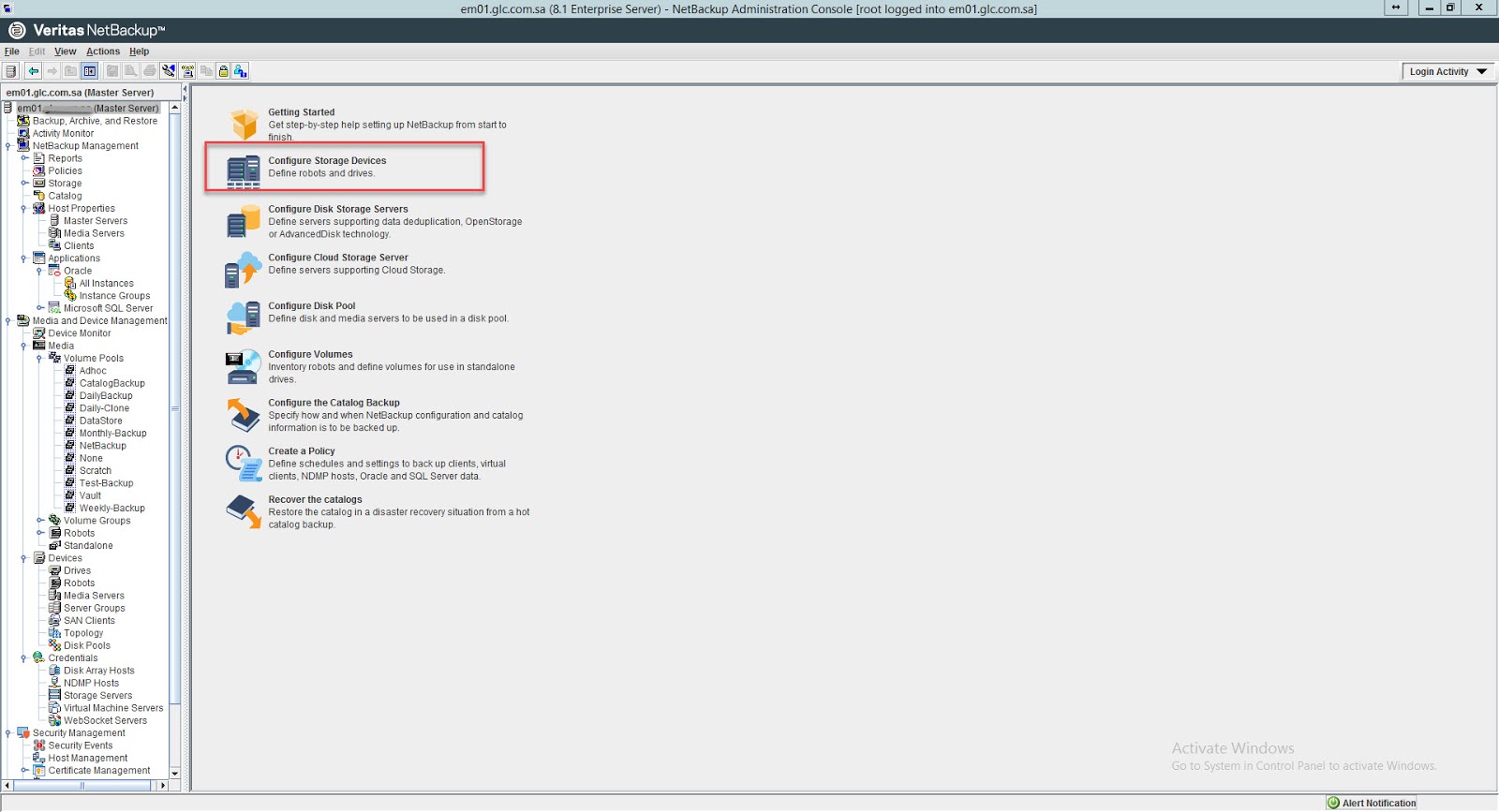Viewport: 1499px width, 812px height.
Task: Open Configure Storage Devices wizard
Action: tap(327, 161)
